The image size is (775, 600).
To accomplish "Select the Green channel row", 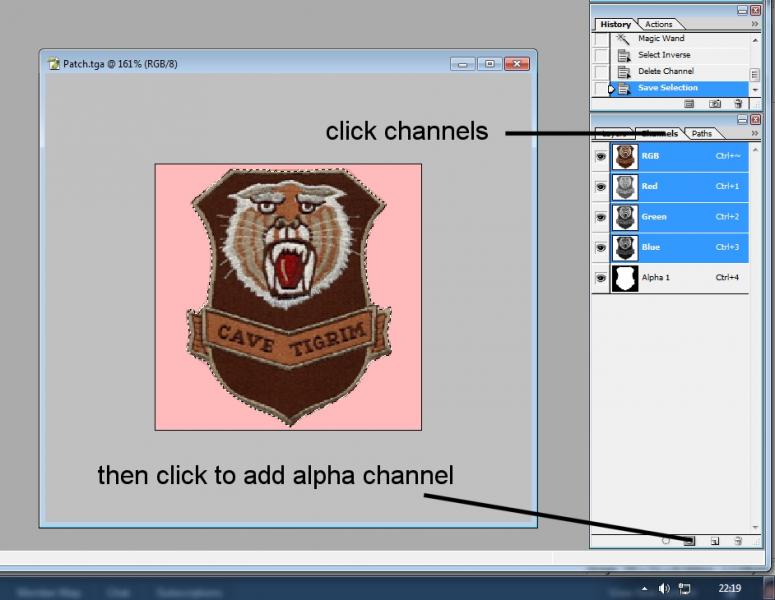I will 680,217.
